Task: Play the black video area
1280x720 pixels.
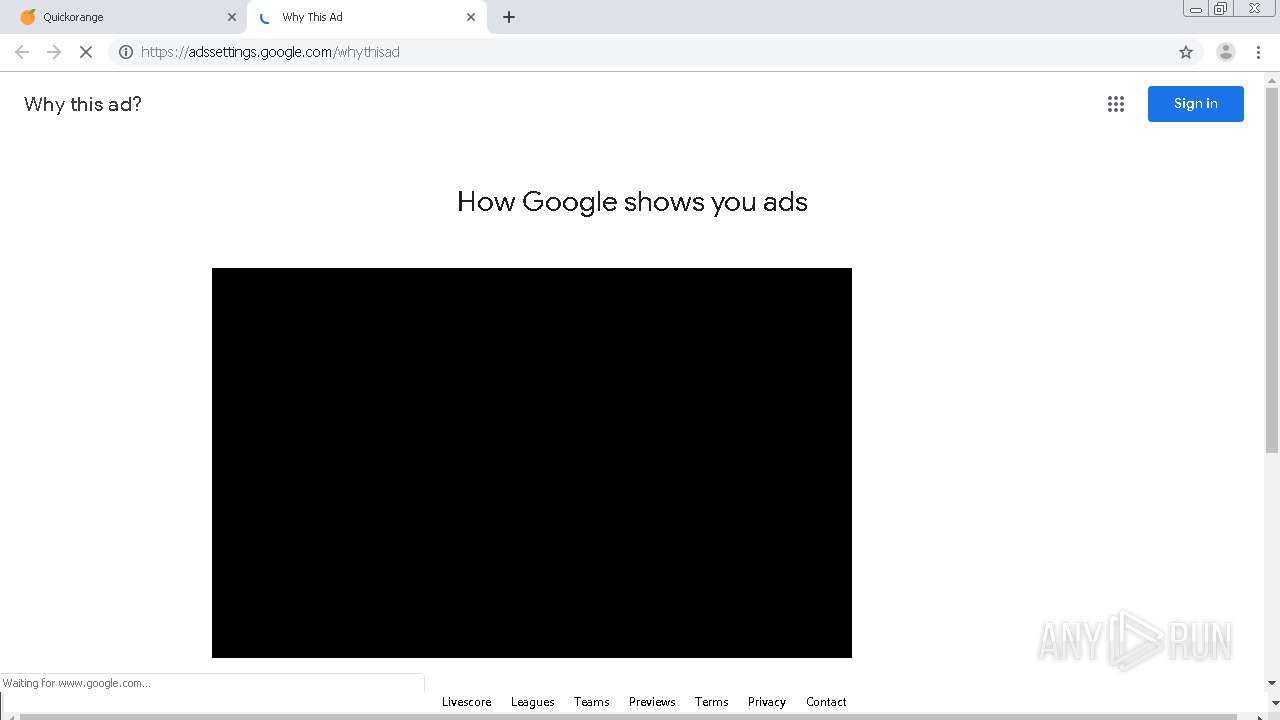Action: point(532,463)
